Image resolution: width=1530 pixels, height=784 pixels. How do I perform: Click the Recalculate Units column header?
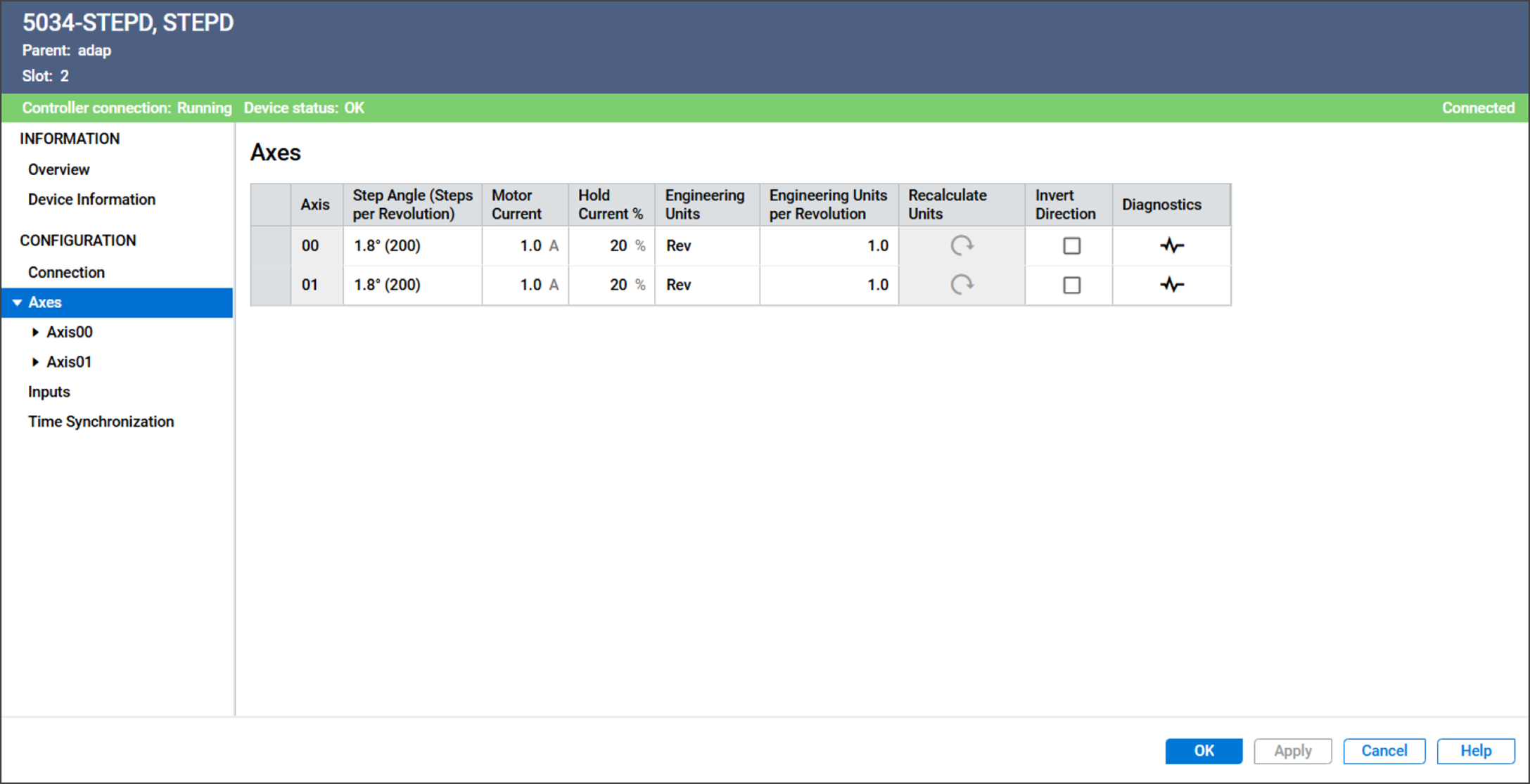pos(962,205)
